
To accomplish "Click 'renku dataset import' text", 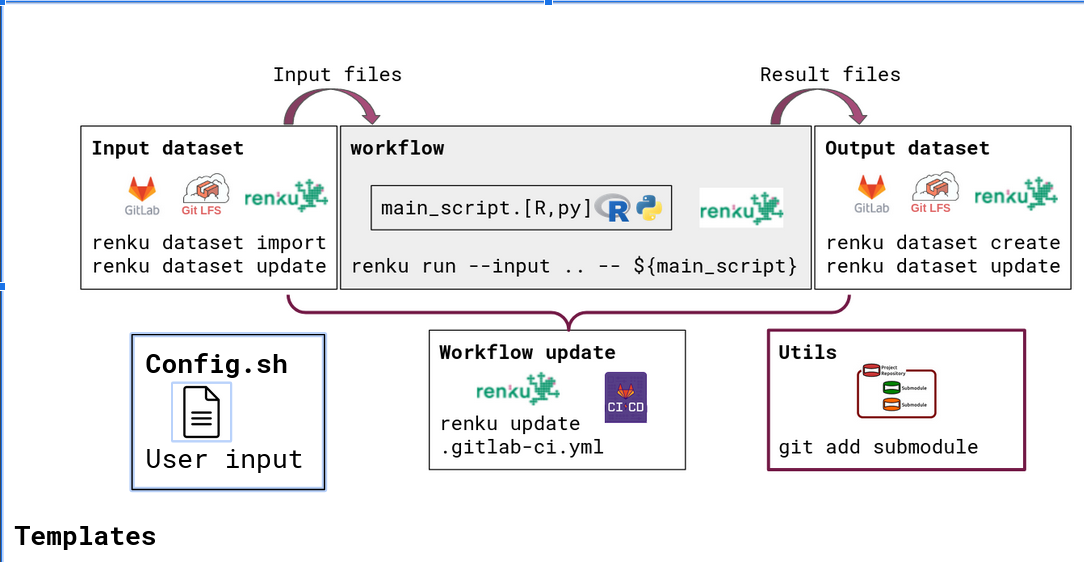I will pyautogui.click(x=209, y=243).
